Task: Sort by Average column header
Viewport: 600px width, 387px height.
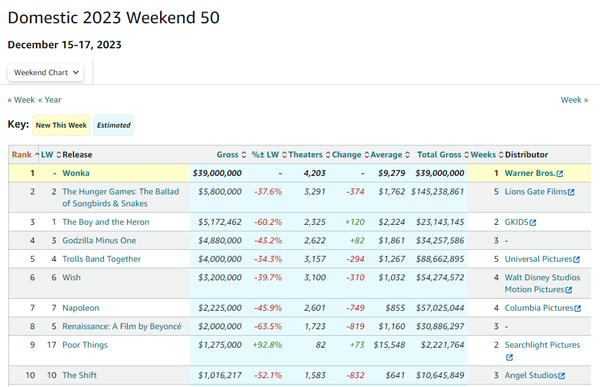Action: [x=386, y=155]
